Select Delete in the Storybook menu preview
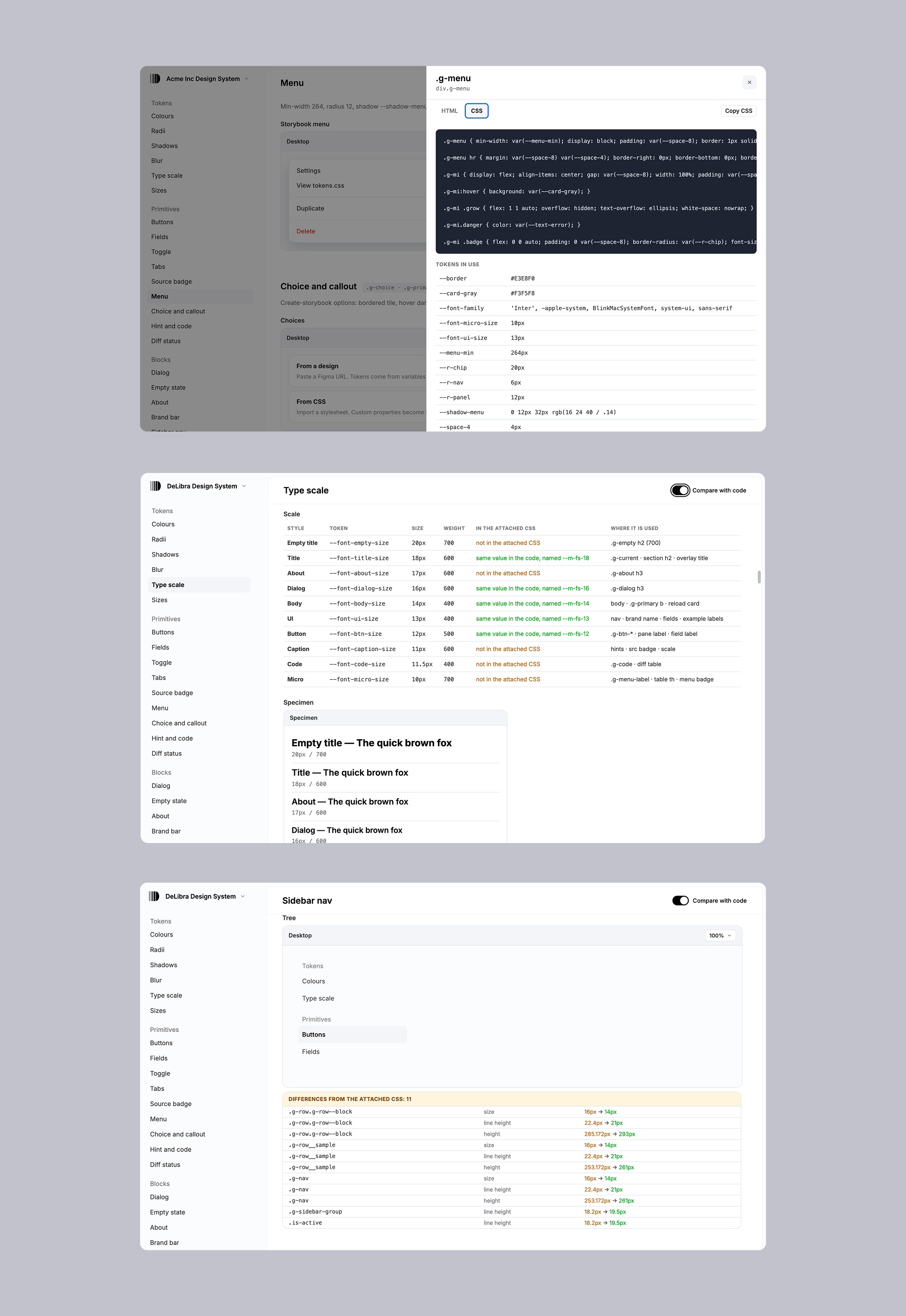This screenshot has height=1316, width=906. [x=305, y=231]
